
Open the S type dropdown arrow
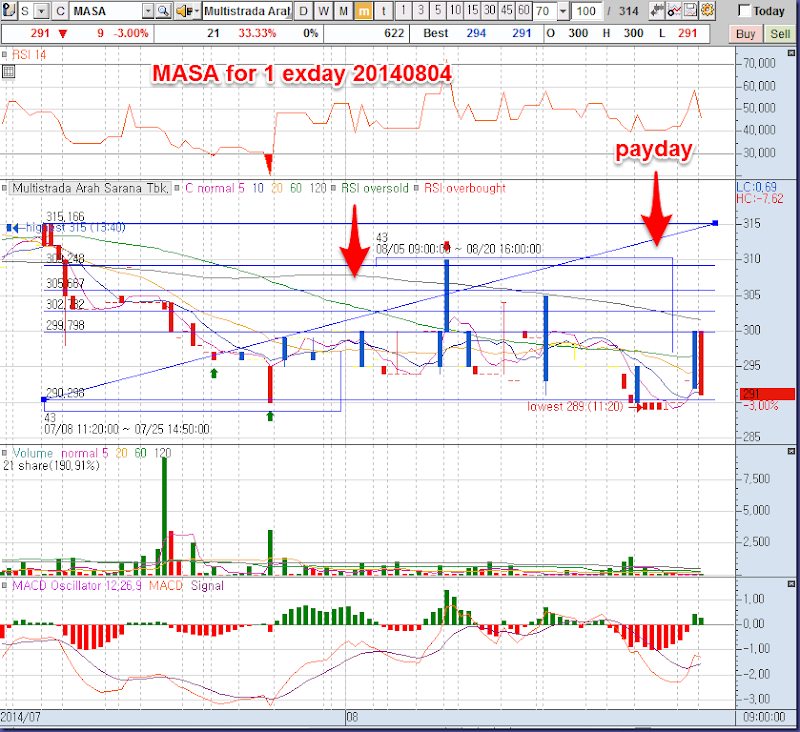[42, 11]
